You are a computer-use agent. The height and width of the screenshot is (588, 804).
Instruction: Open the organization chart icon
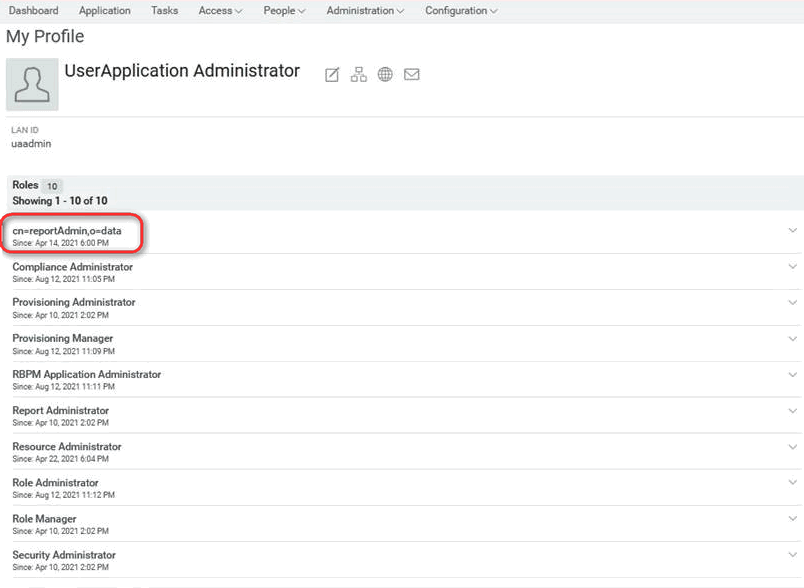coord(359,75)
